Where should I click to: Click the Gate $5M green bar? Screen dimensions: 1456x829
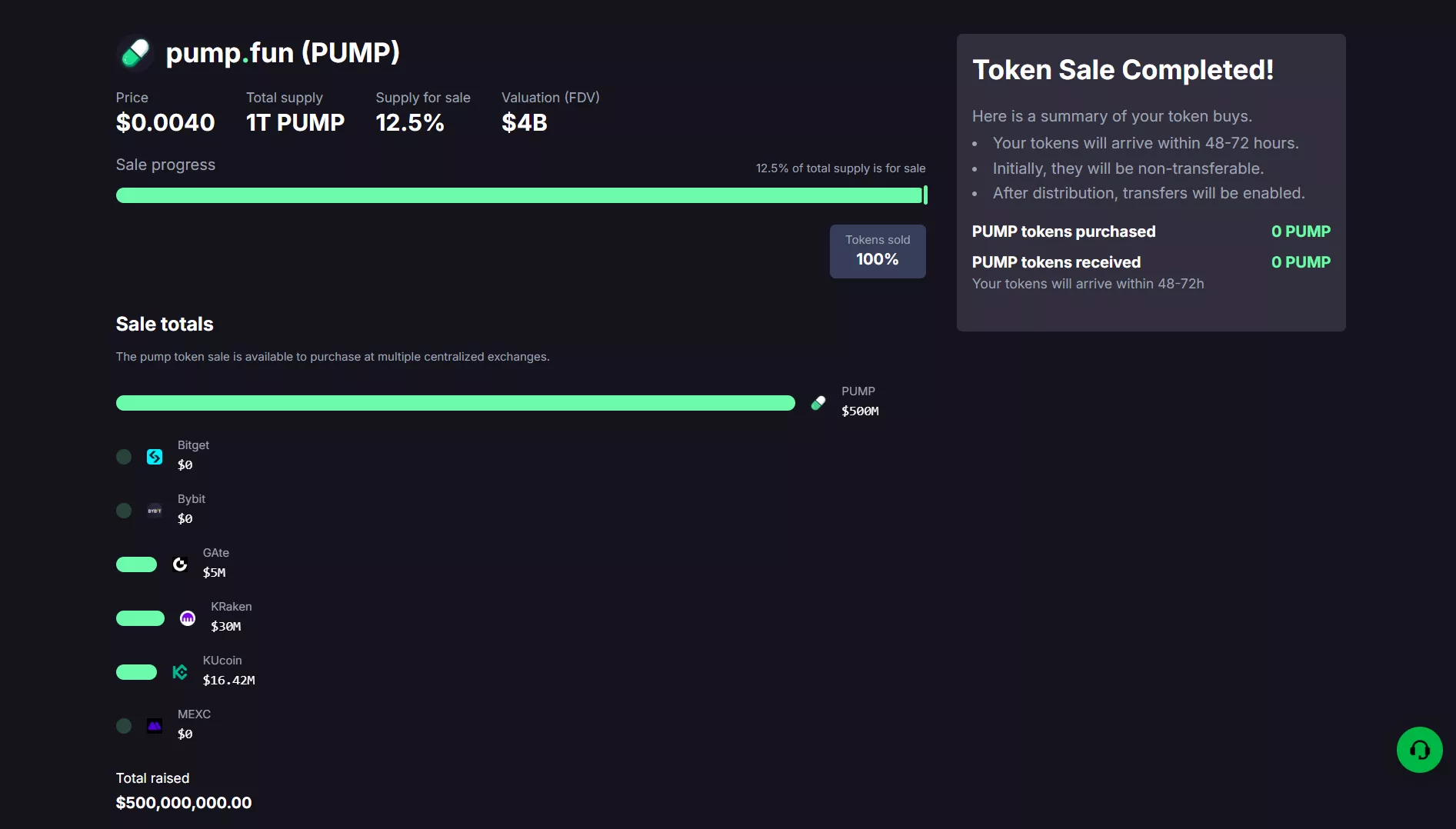click(136, 564)
